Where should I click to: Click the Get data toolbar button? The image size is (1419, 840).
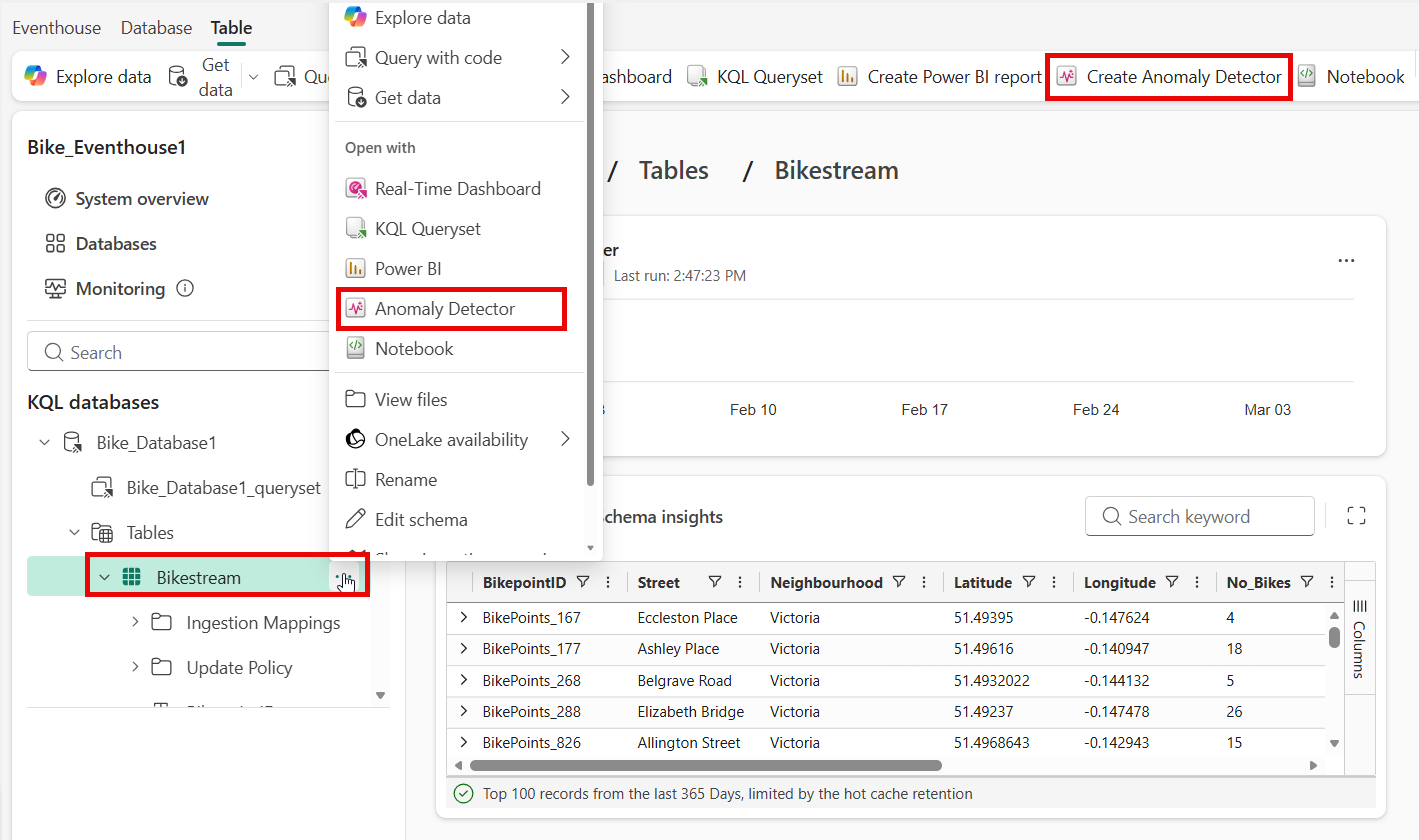201,77
